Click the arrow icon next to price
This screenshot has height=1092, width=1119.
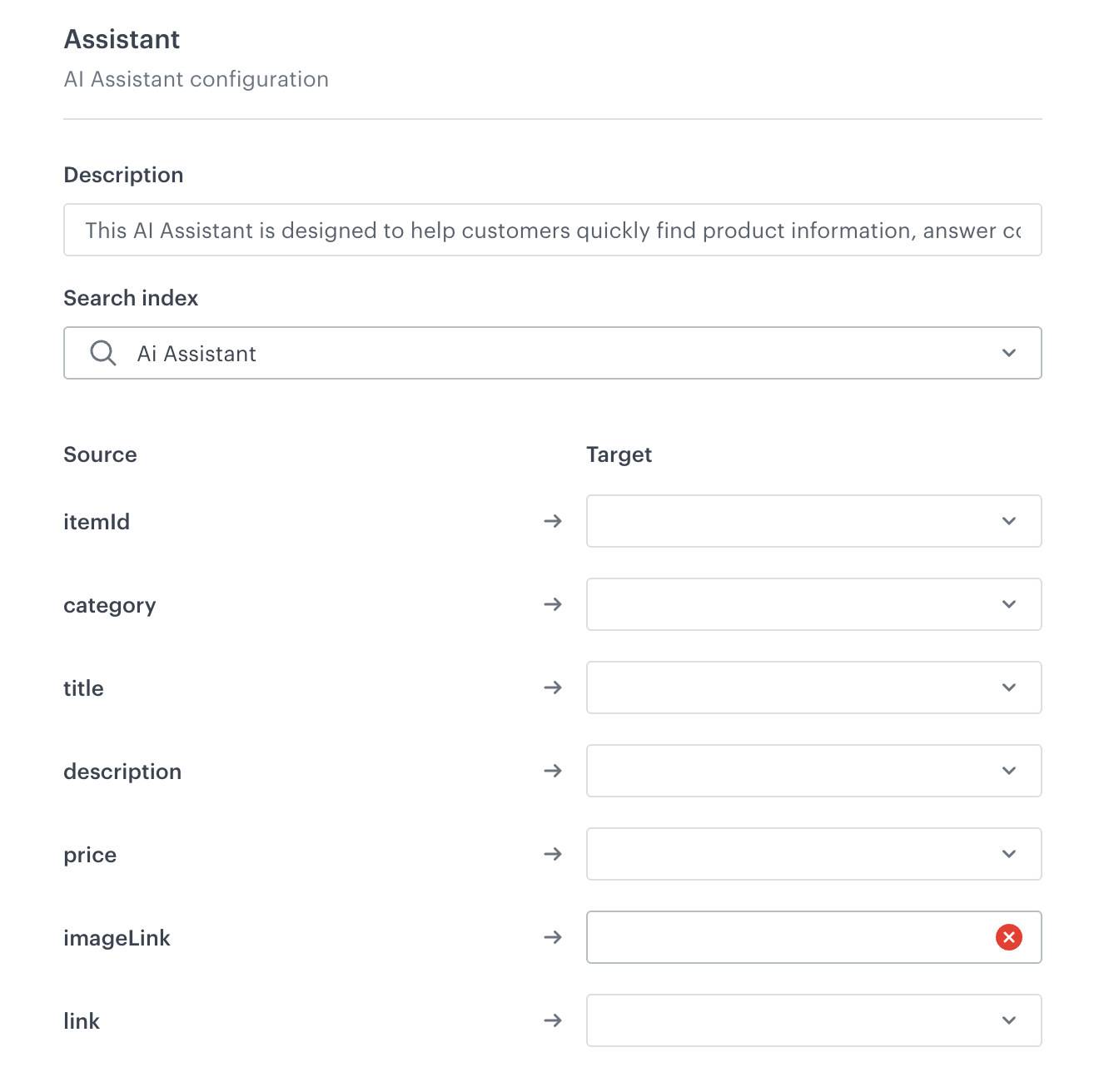click(553, 854)
